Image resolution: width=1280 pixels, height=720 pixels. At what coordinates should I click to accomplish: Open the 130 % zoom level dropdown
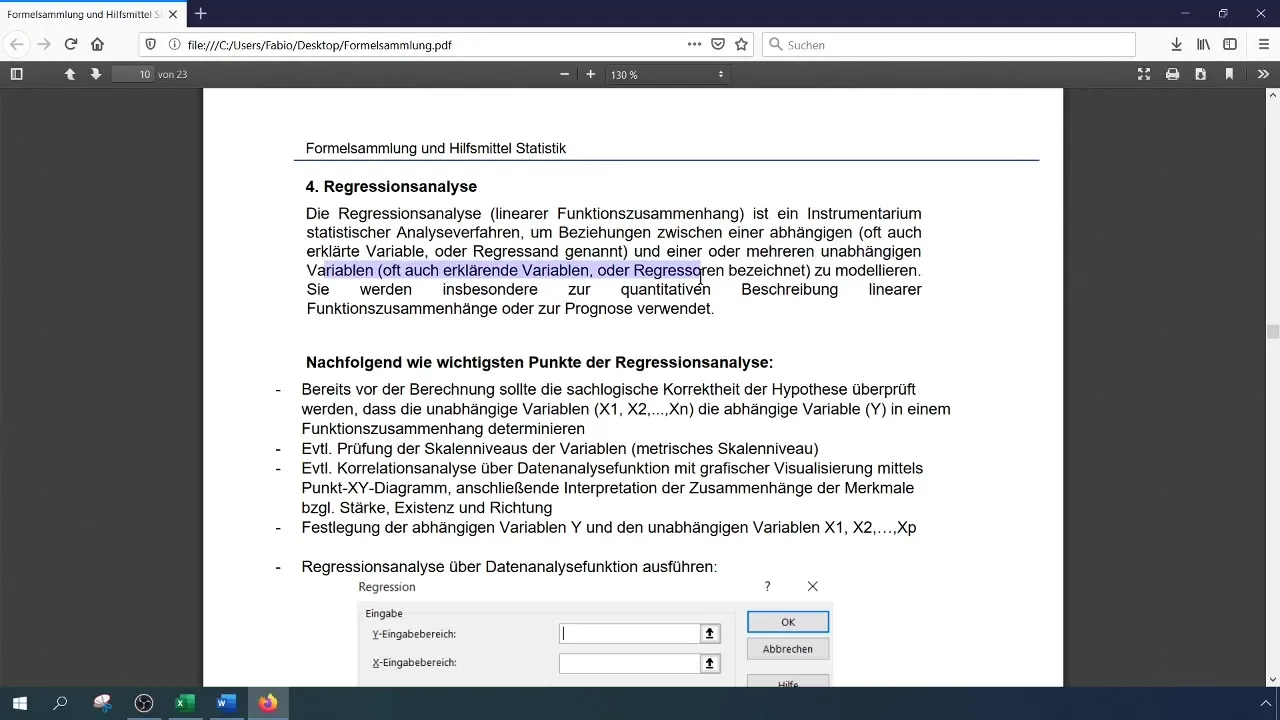tap(667, 75)
